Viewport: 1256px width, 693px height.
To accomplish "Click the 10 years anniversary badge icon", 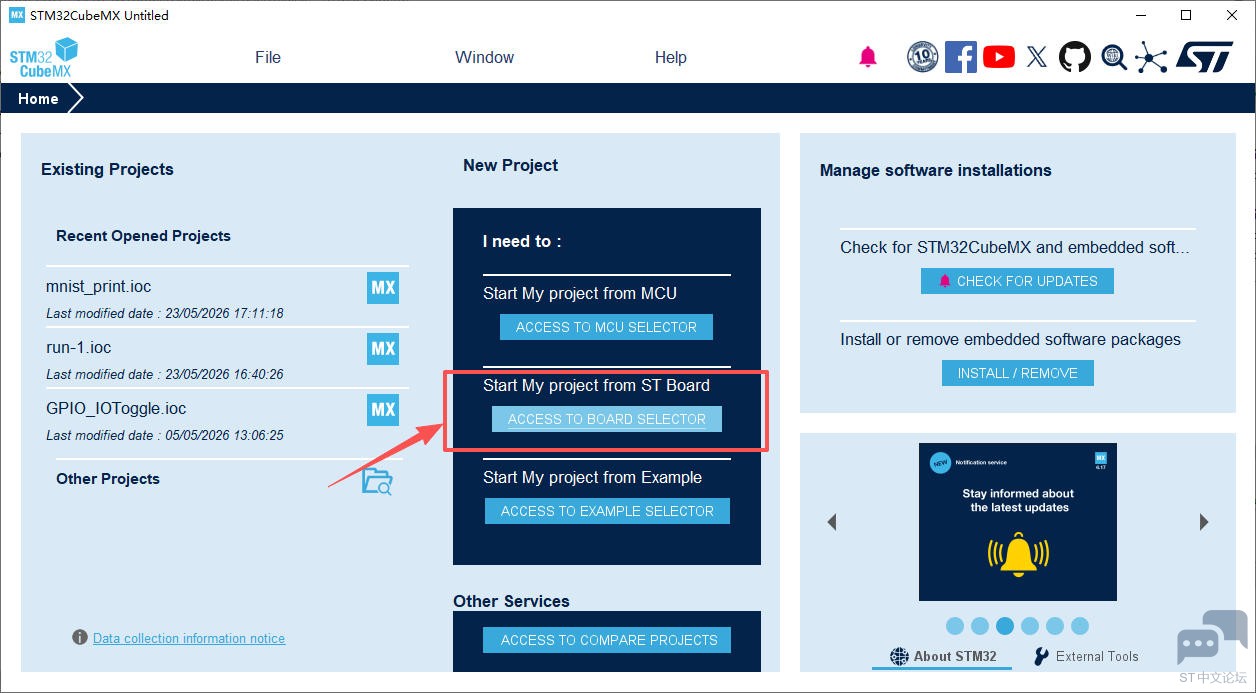I will tap(922, 57).
